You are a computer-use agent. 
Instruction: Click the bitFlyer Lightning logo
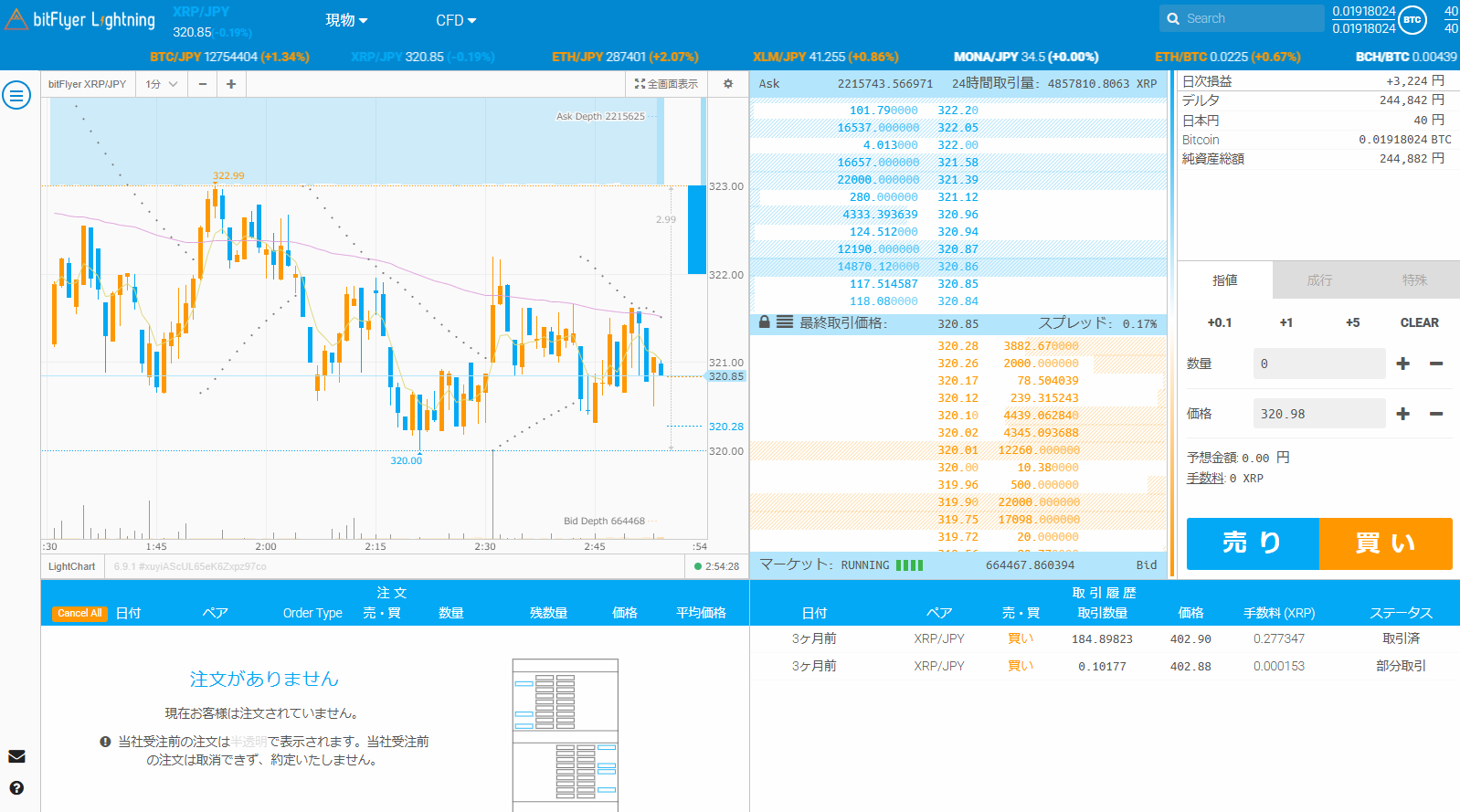pyautogui.click(x=80, y=19)
